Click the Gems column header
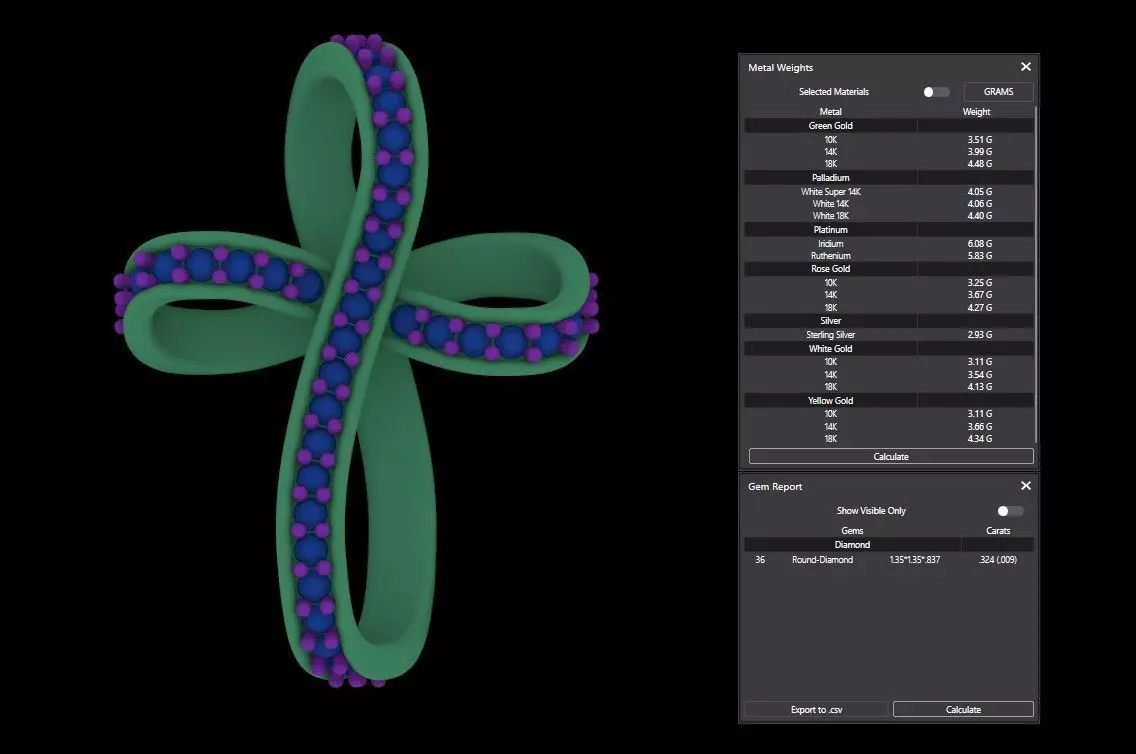1136x754 pixels. pyautogui.click(x=852, y=531)
